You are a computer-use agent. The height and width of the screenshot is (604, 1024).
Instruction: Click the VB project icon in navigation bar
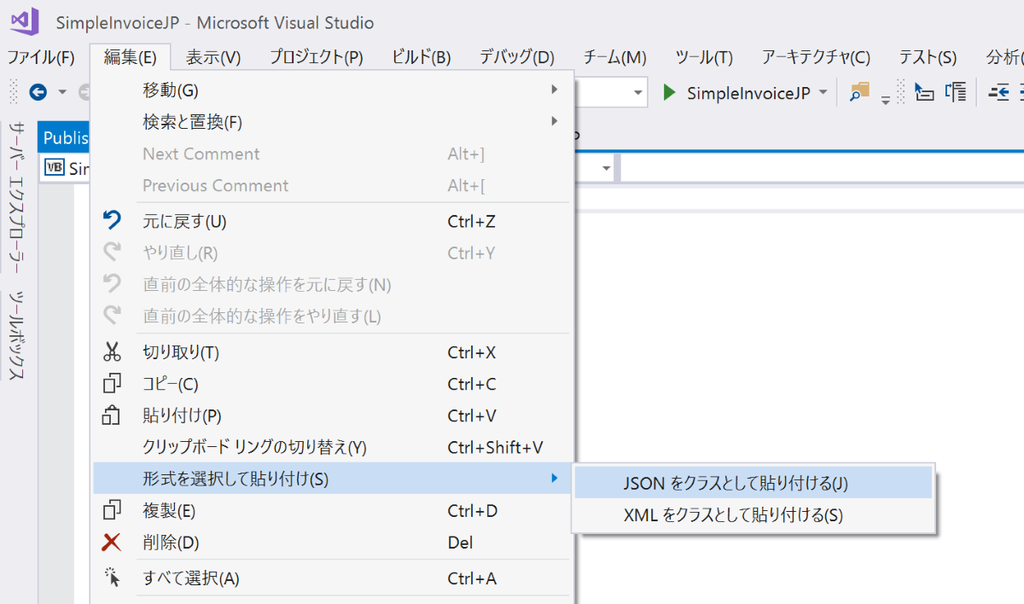[54, 168]
